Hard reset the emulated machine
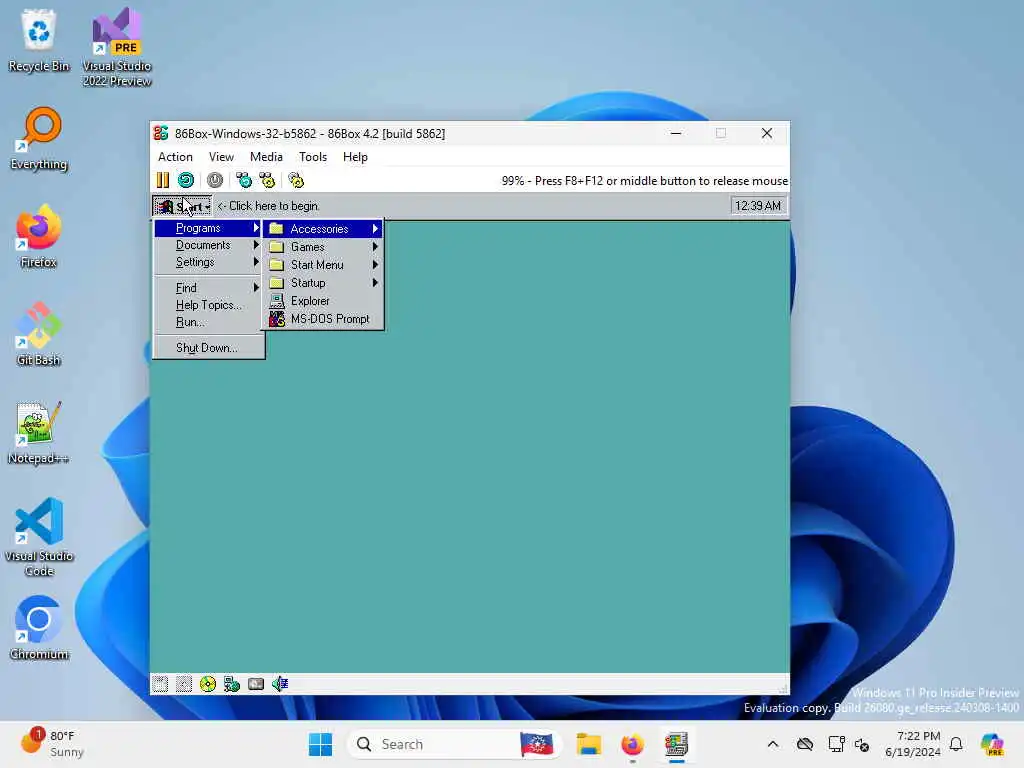Screen dimensions: 1024x768 click(186, 180)
